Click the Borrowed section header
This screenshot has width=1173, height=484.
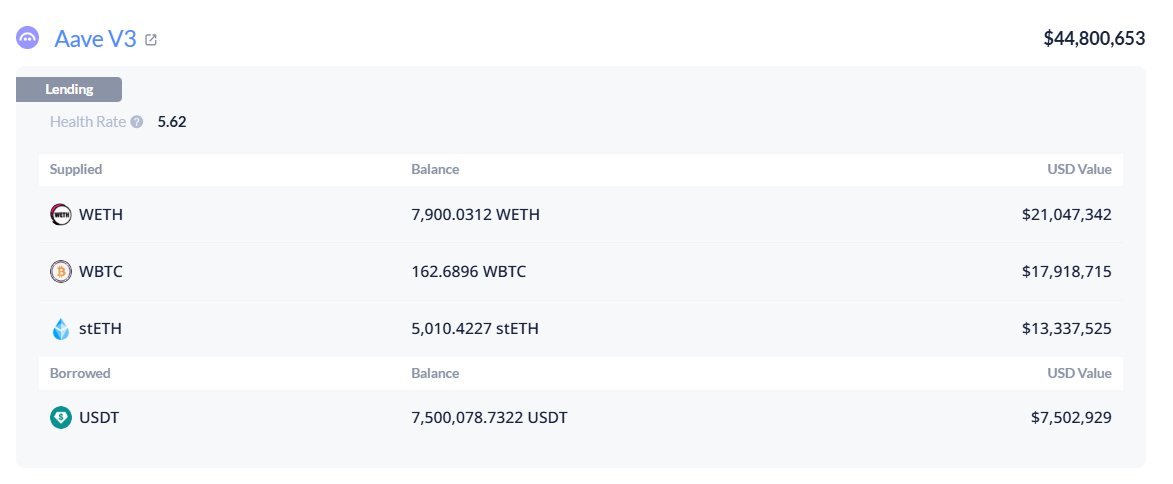coord(80,373)
